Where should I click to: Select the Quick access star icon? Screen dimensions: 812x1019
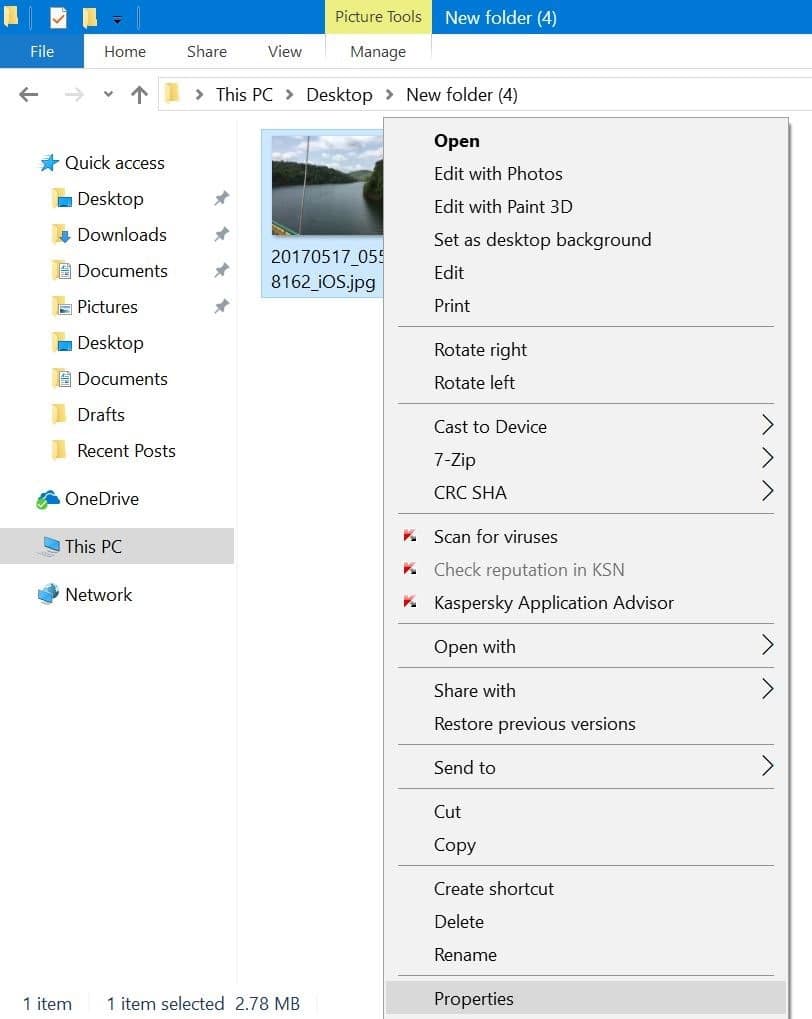(47, 162)
